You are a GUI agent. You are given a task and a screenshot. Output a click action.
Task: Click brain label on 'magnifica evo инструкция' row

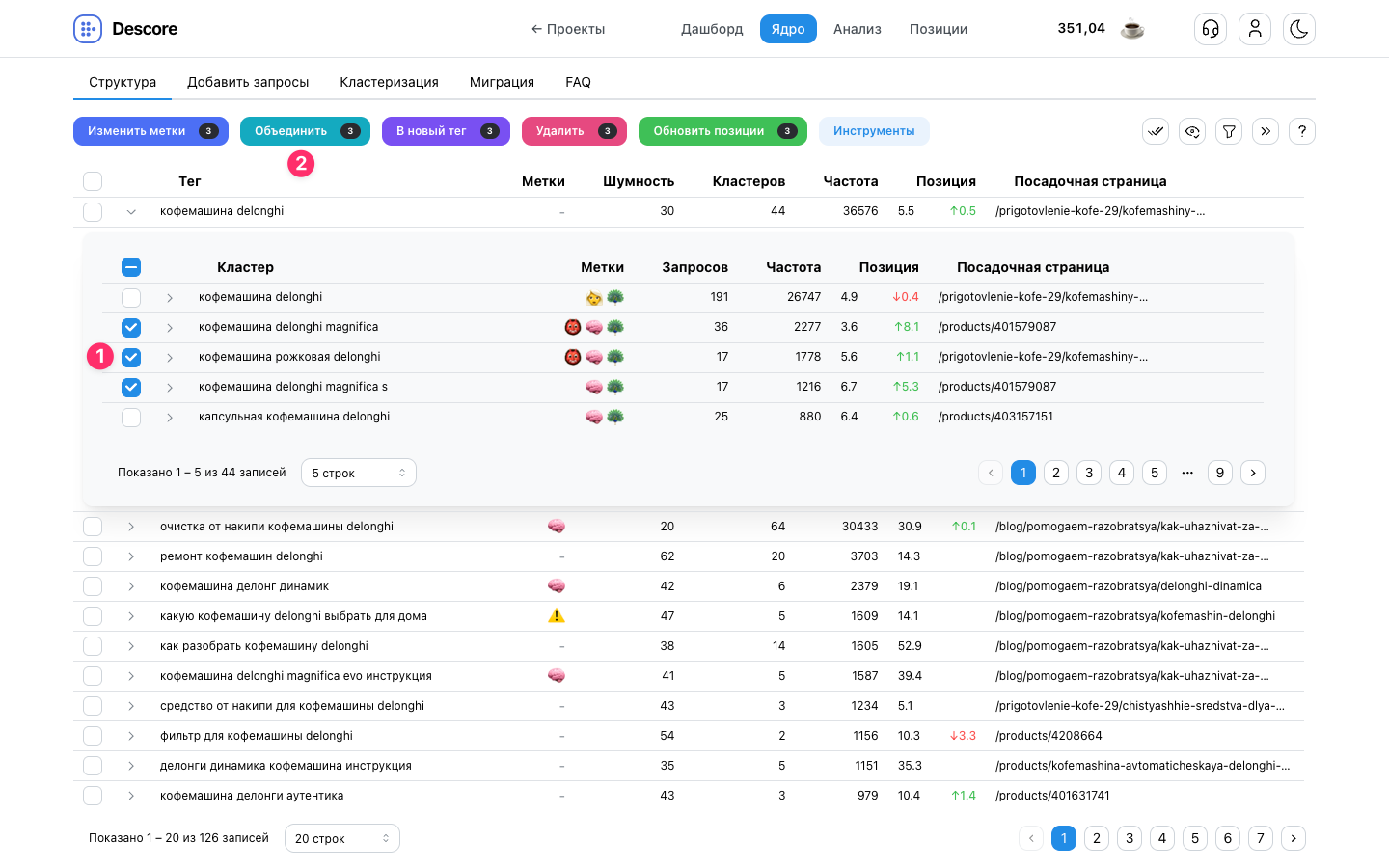coord(557,676)
